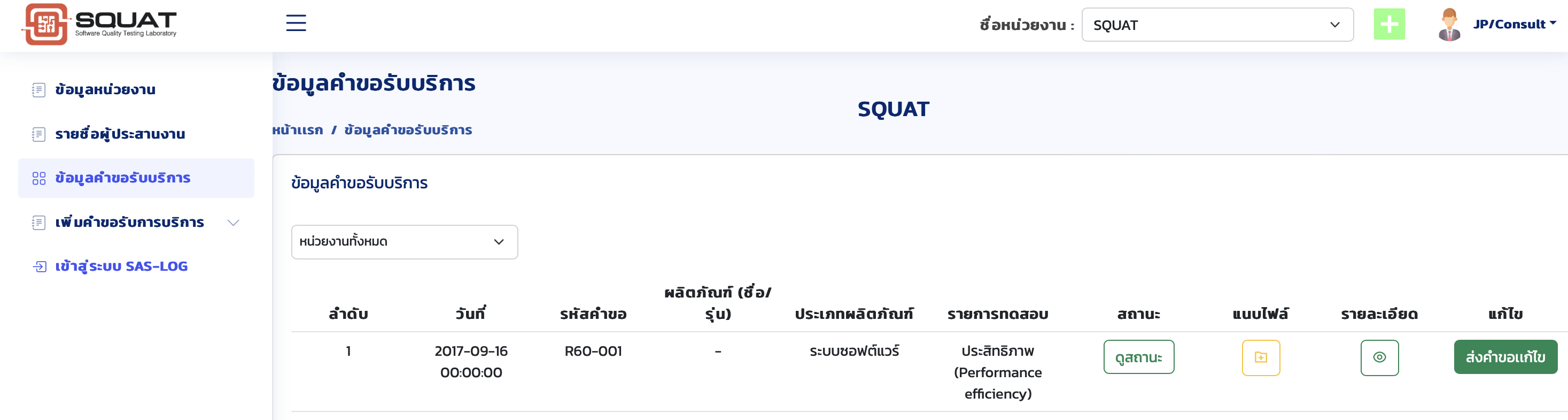Open the หน่วยงานทั้งหมด filter dropdown
Image resolution: width=1568 pixels, height=420 pixels.
[x=404, y=242]
